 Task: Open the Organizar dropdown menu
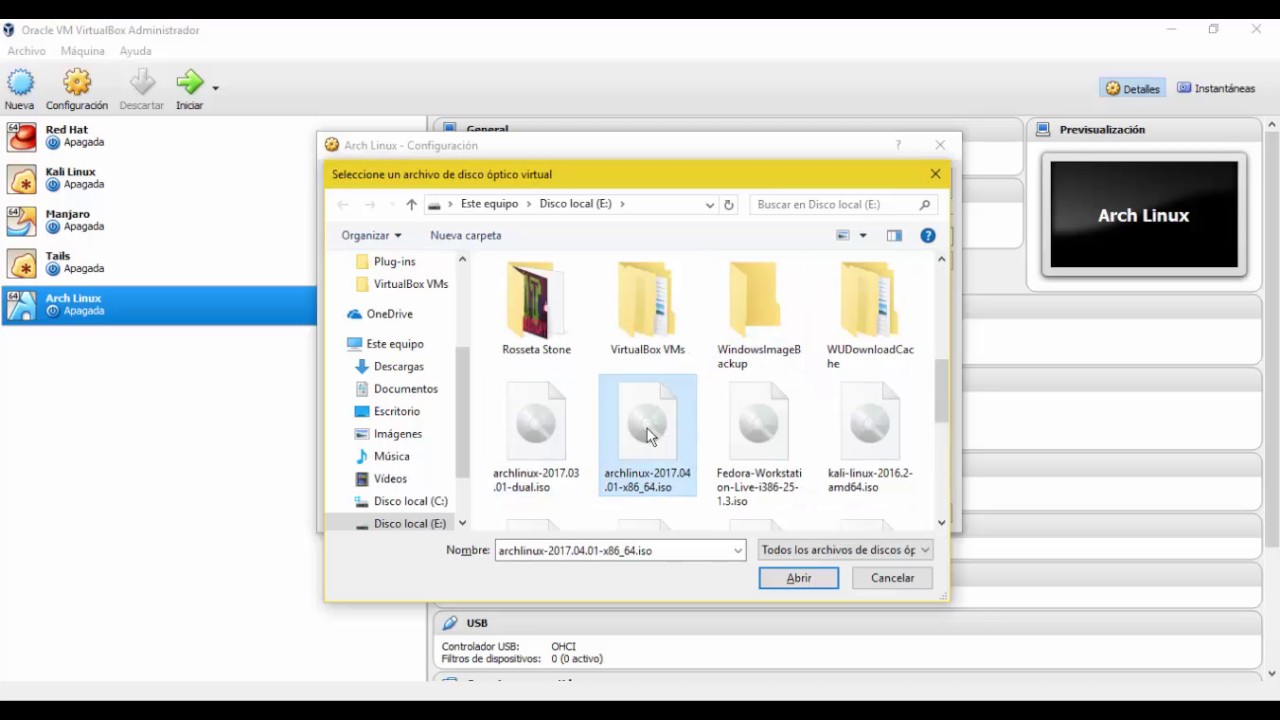pos(371,235)
